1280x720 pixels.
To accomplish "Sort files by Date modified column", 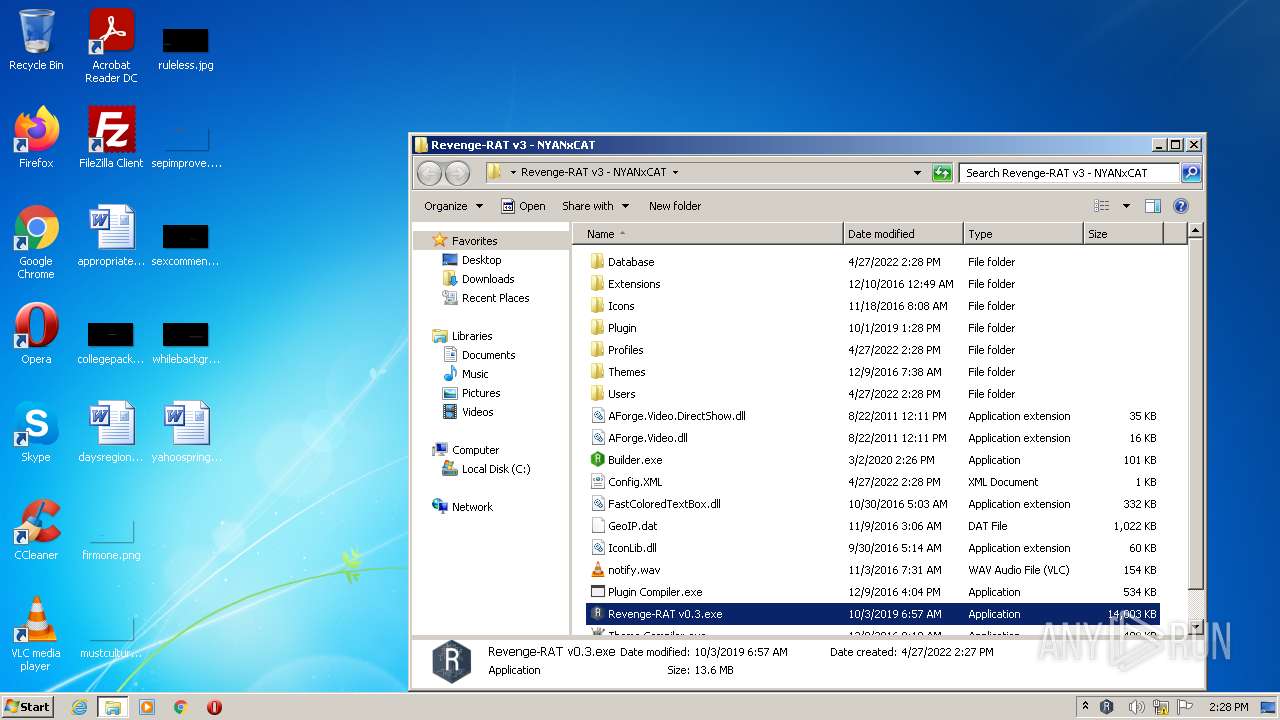I will [x=902, y=234].
